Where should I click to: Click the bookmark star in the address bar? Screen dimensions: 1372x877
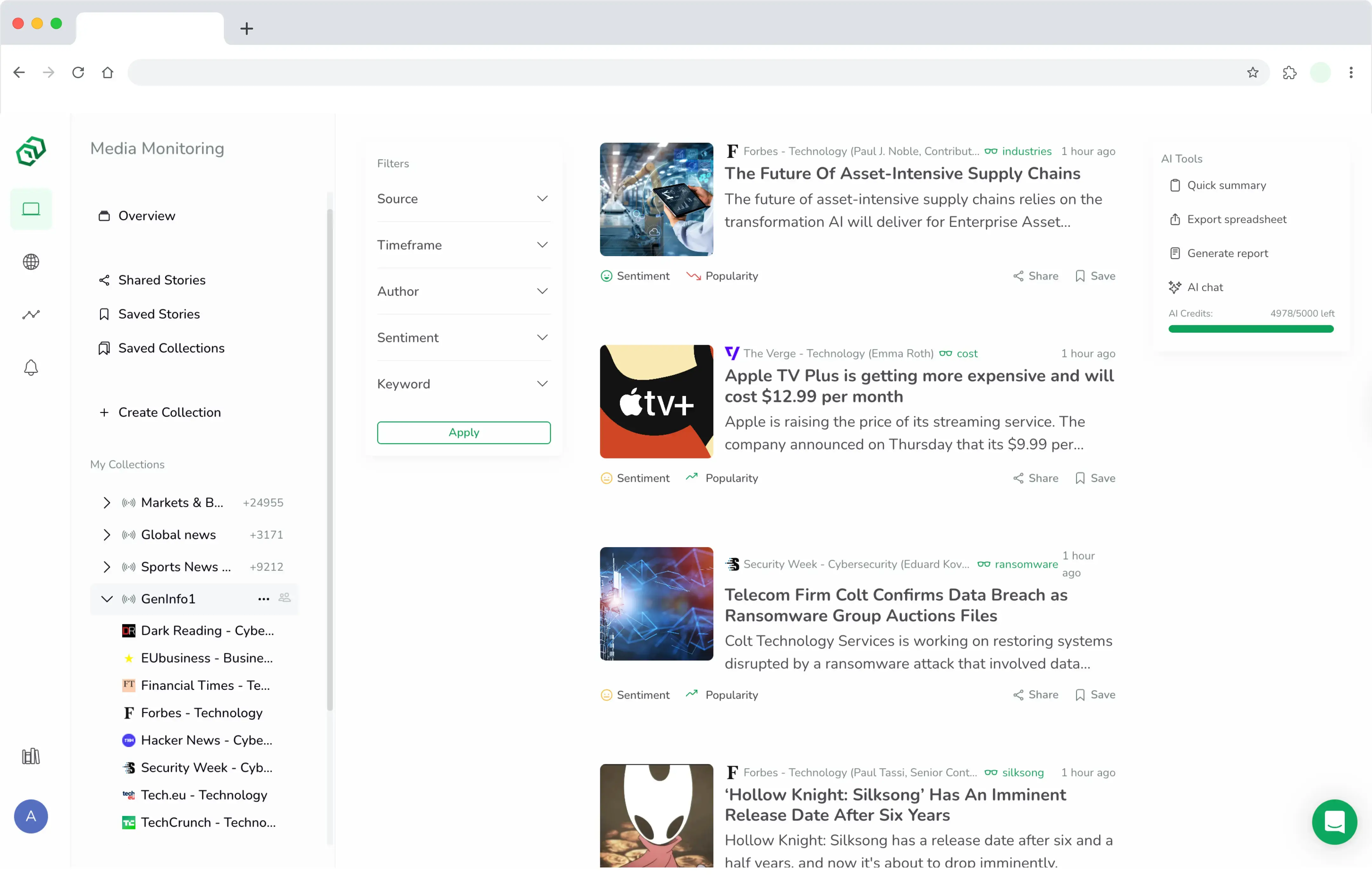[x=1252, y=72]
